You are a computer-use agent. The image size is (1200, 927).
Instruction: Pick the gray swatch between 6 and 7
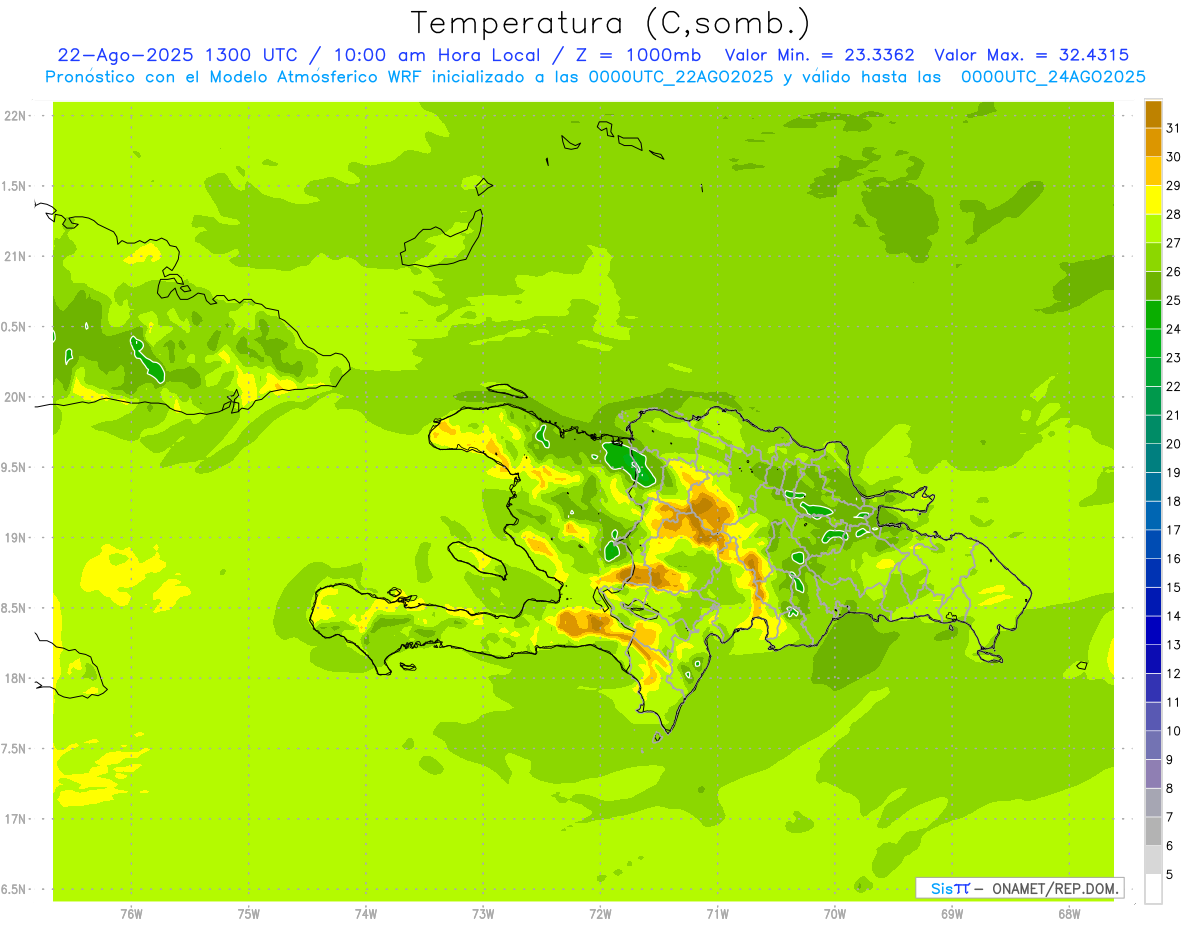[x=1153, y=831]
